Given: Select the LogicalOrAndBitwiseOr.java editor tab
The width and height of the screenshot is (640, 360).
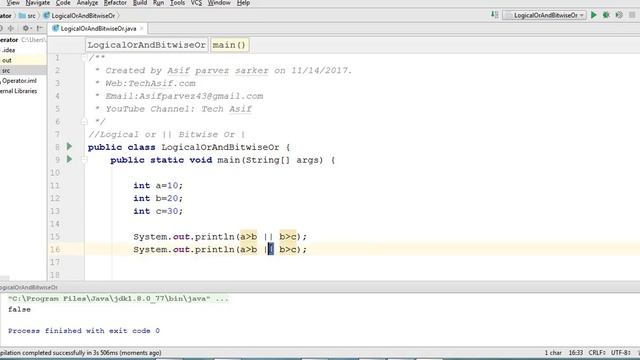Looking at the screenshot, I should pyautogui.click(x=98, y=29).
